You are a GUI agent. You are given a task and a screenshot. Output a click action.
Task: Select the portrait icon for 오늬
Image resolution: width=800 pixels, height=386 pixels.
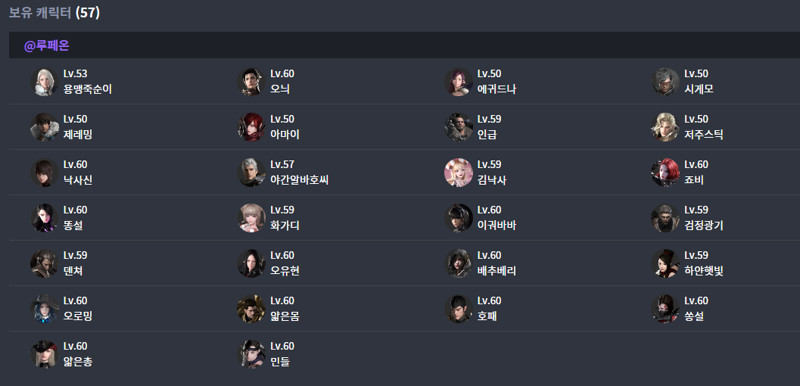(252, 82)
